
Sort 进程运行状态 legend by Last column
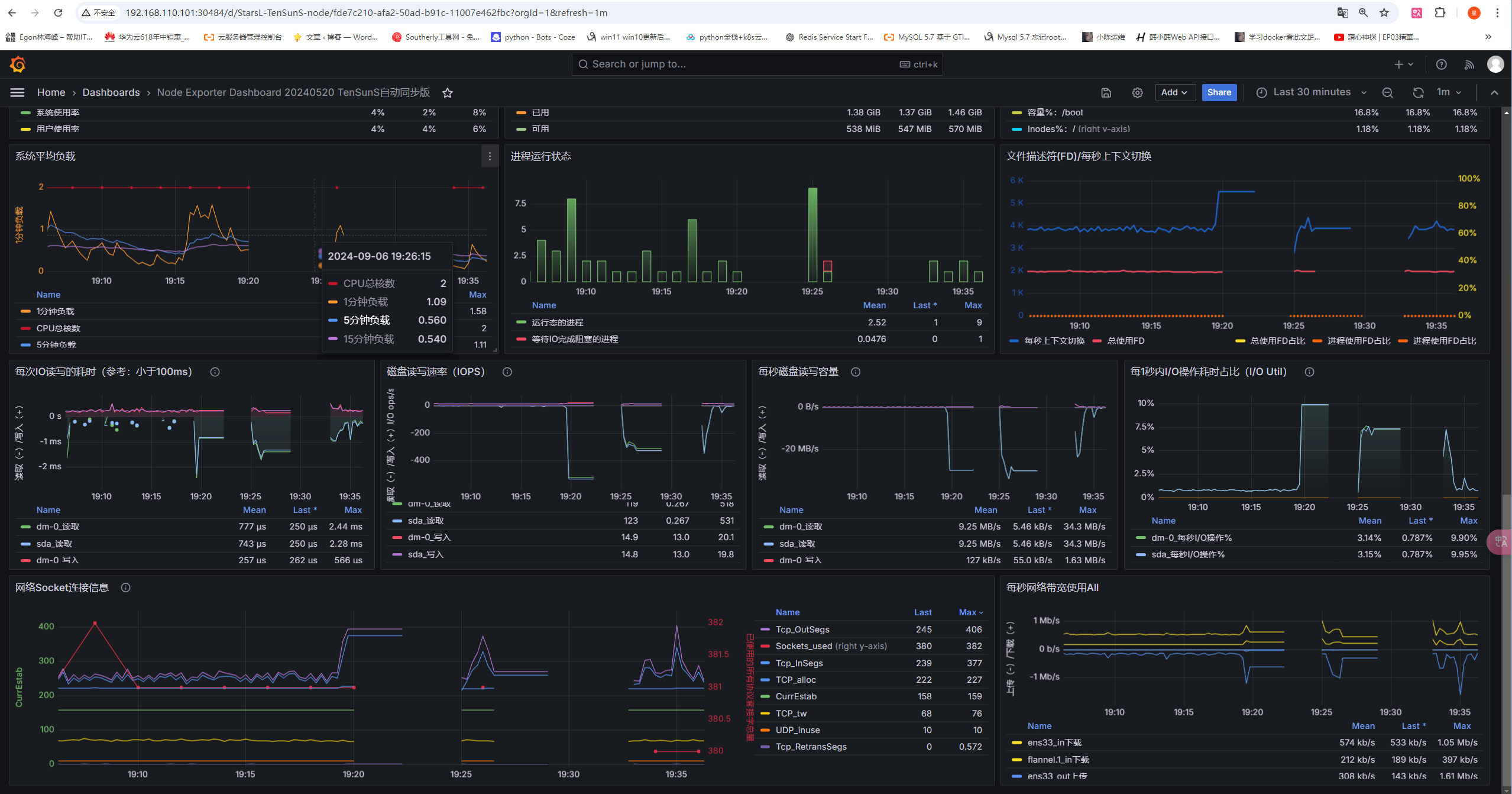click(925, 305)
